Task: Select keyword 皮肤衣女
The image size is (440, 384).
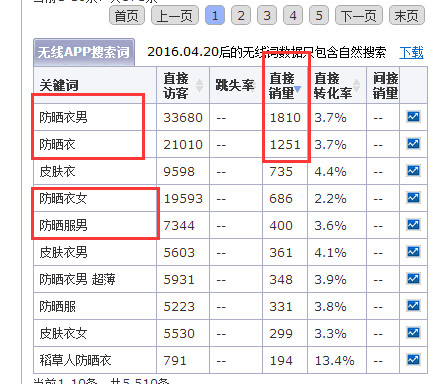Action: (x=63, y=333)
